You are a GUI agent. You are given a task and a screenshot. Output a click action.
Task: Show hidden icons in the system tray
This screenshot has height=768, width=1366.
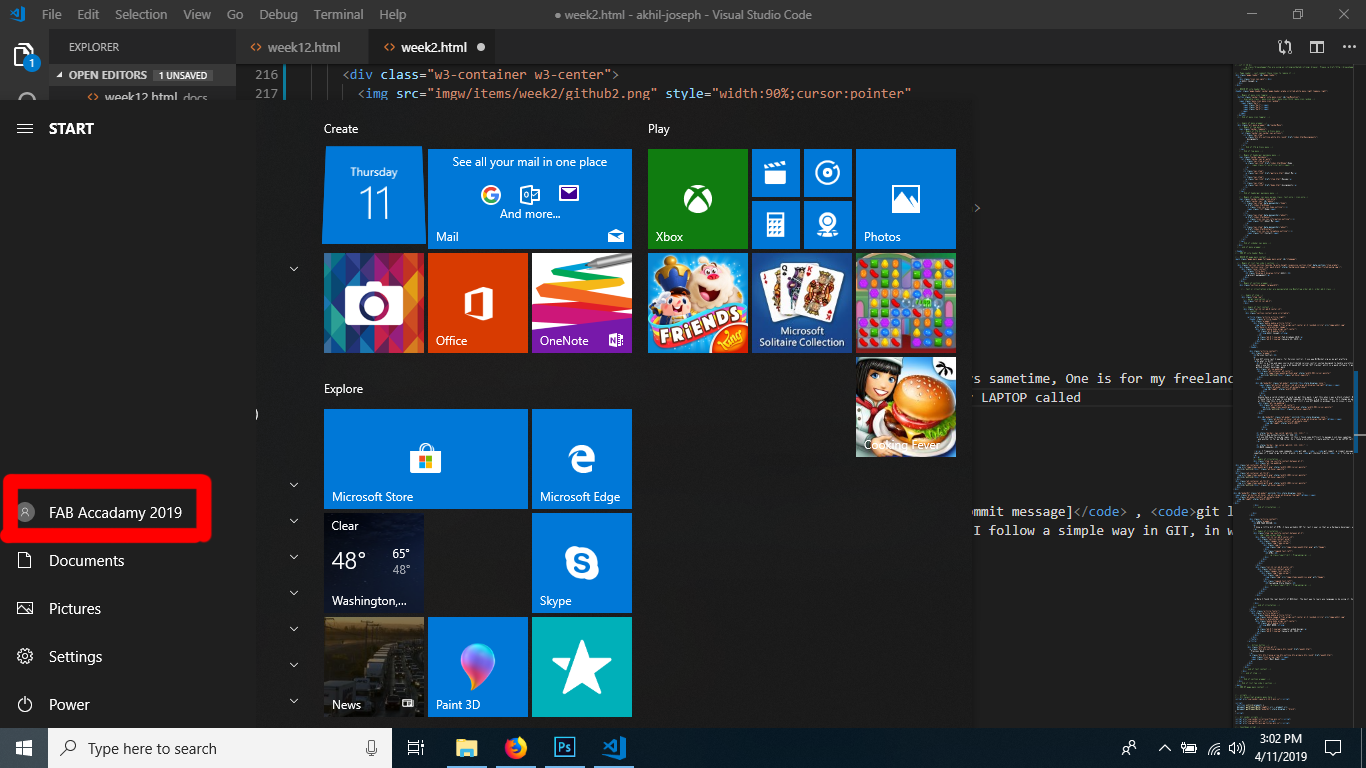pos(1165,748)
